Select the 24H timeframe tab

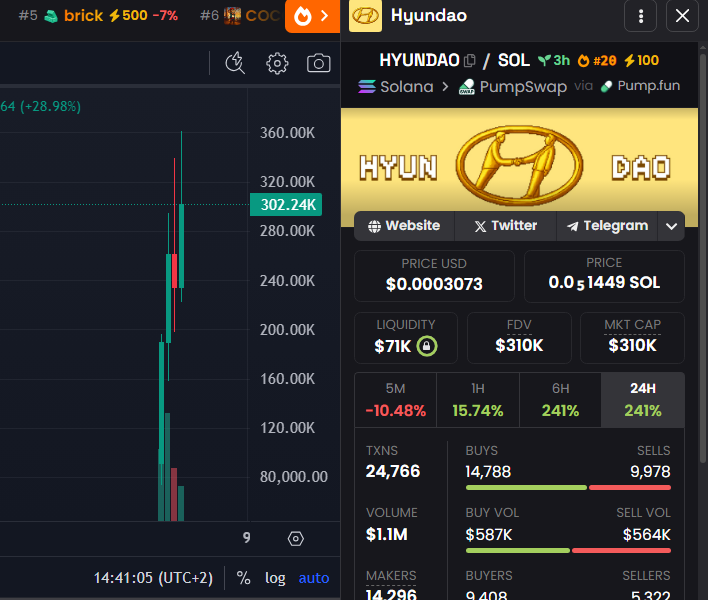(x=643, y=400)
